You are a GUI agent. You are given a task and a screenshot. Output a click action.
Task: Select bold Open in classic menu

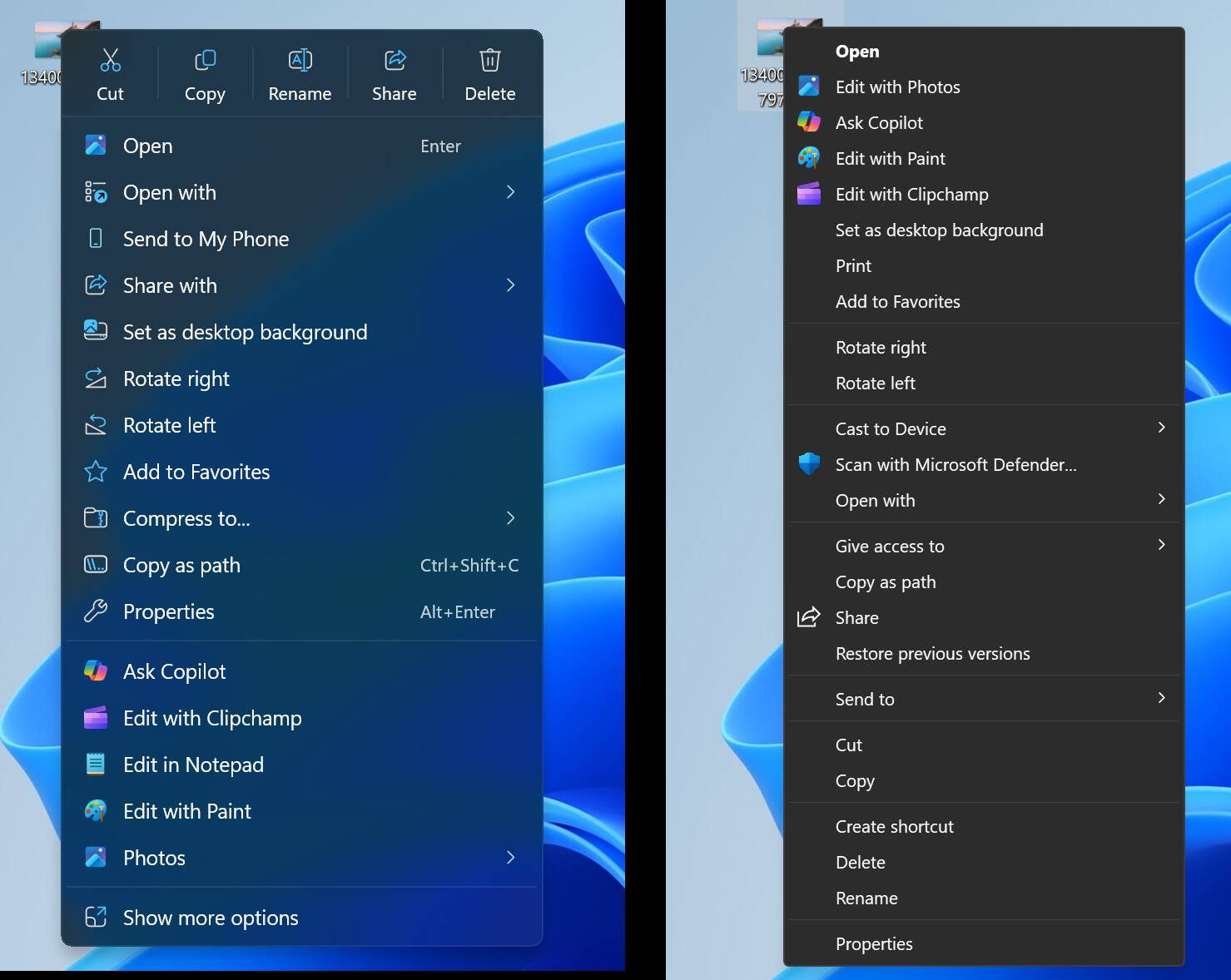(x=985, y=52)
